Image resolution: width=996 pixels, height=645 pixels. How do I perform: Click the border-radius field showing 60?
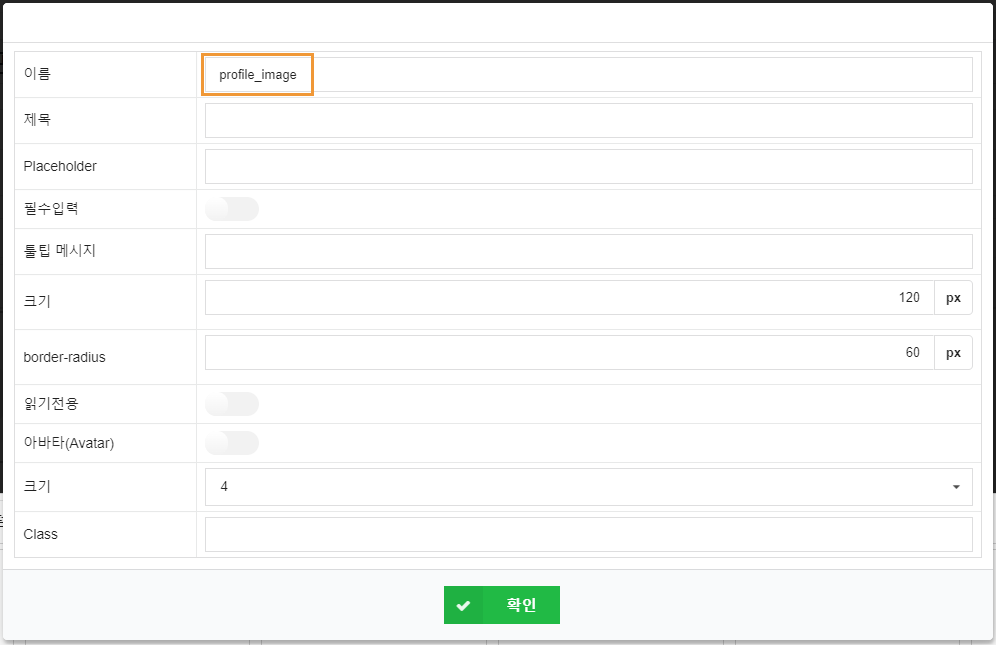click(x=569, y=353)
